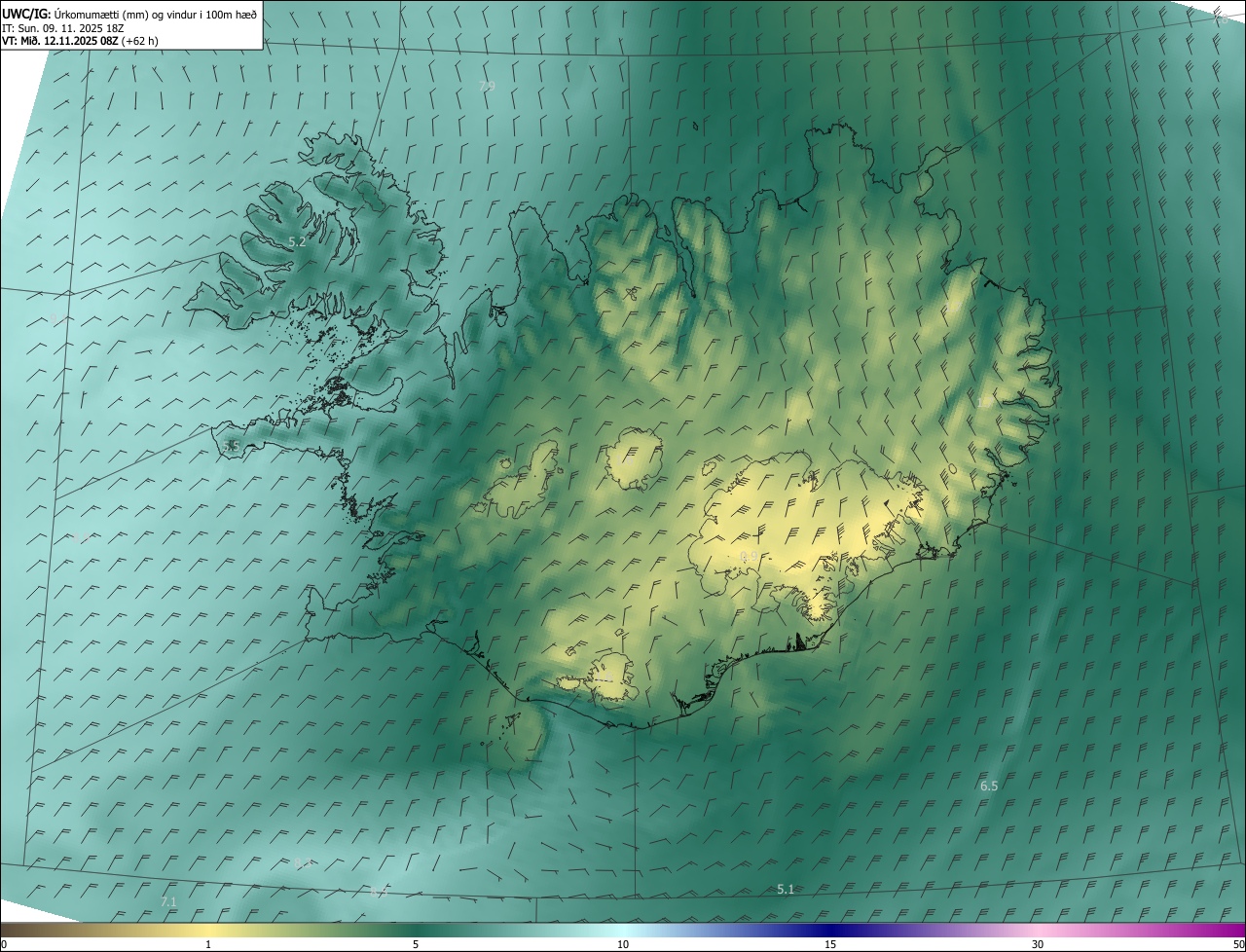Click the '7.9' value north of Iceland
Image resolution: width=1246 pixels, height=952 pixels.
487,86
